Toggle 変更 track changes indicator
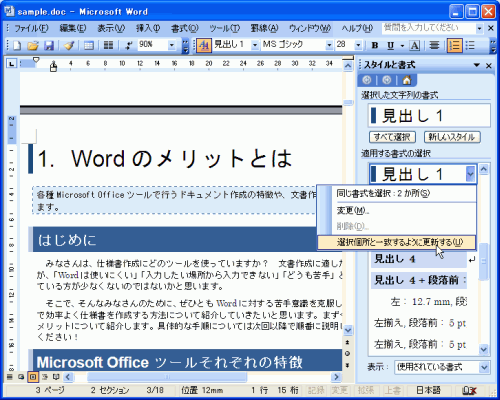The height and width of the screenshot is (400, 500). coord(340,390)
